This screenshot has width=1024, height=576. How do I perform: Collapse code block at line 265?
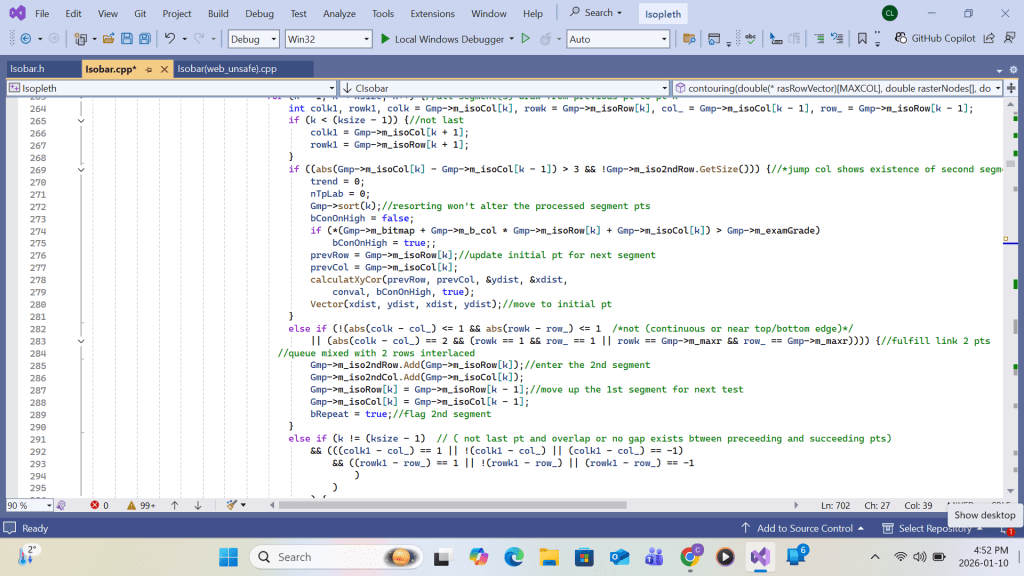pos(81,121)
